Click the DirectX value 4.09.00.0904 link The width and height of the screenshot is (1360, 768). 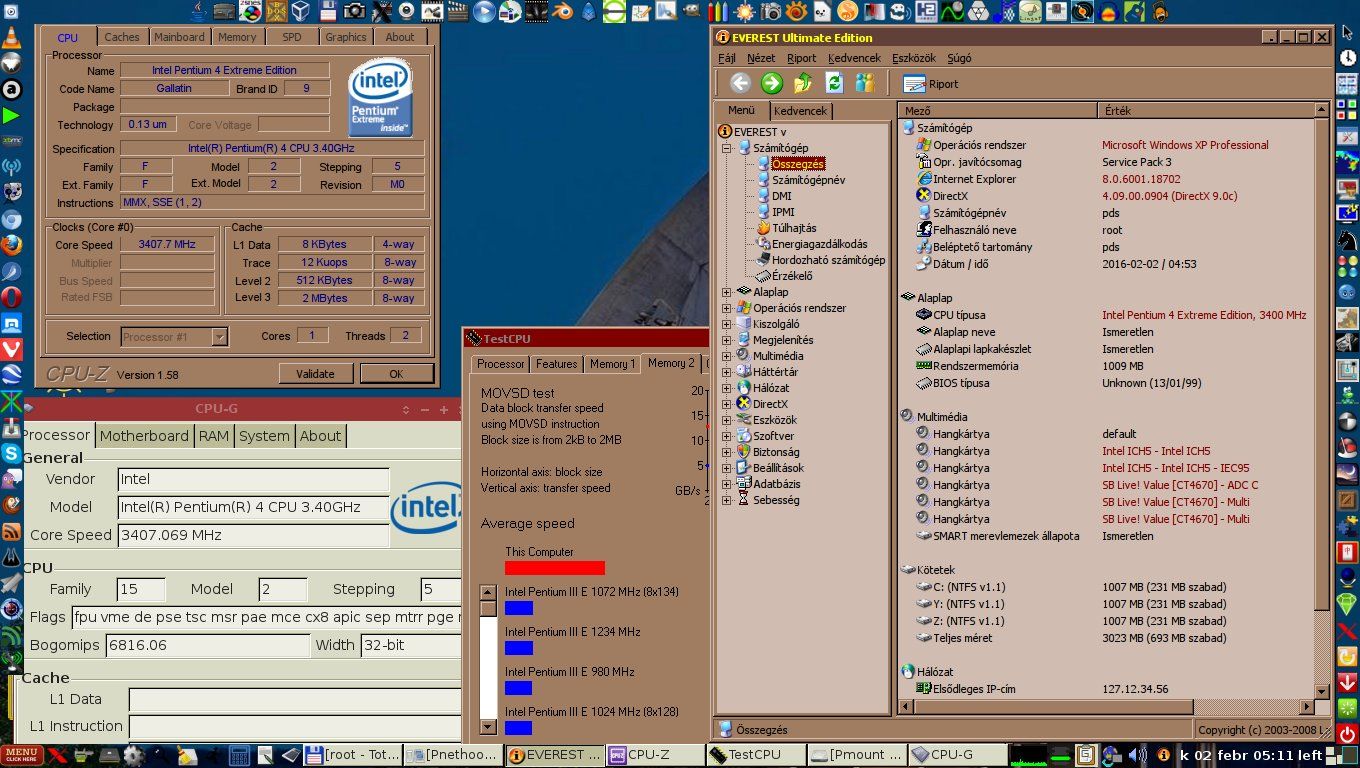1169,196
